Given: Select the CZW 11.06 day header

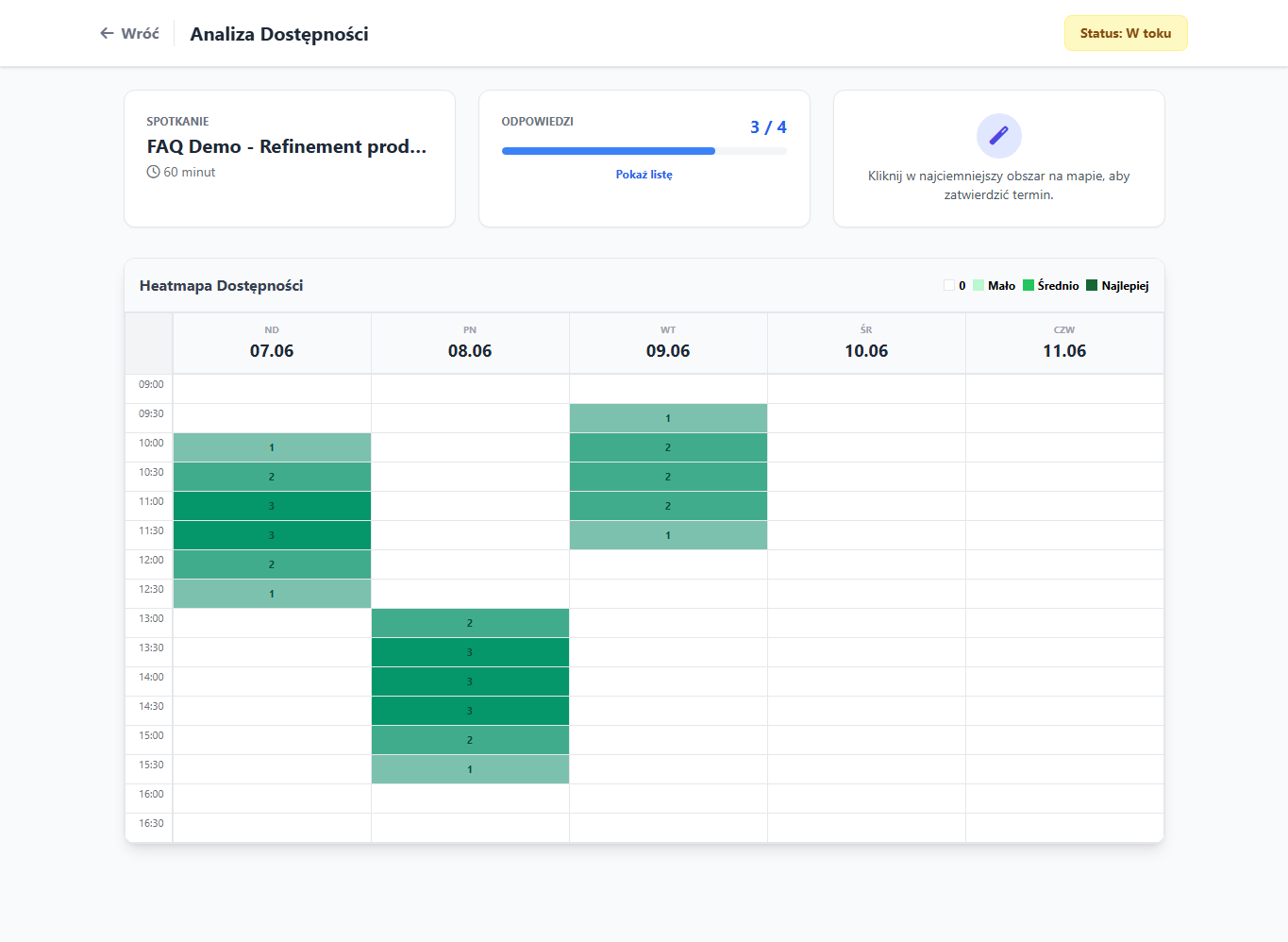Looking at the screenshot, I should pos(1064,344).
